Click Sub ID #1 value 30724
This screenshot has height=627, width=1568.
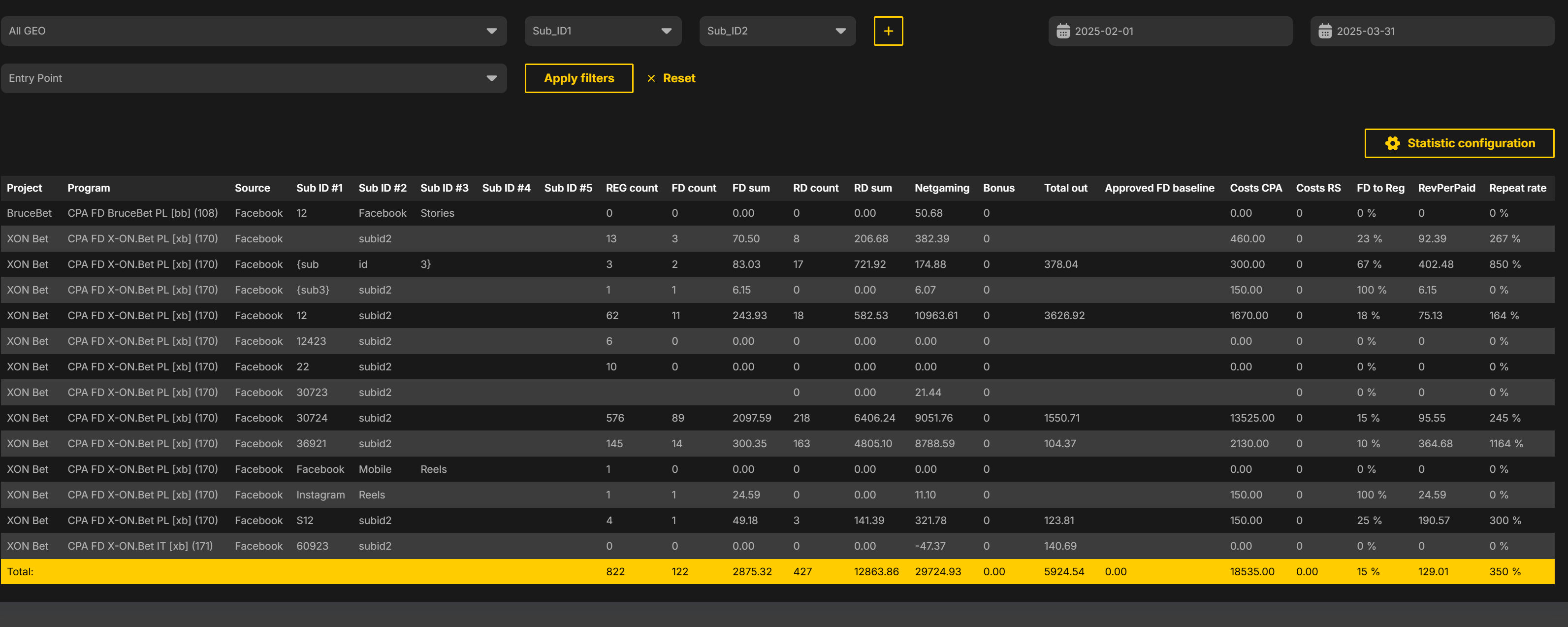coord(312,418)
